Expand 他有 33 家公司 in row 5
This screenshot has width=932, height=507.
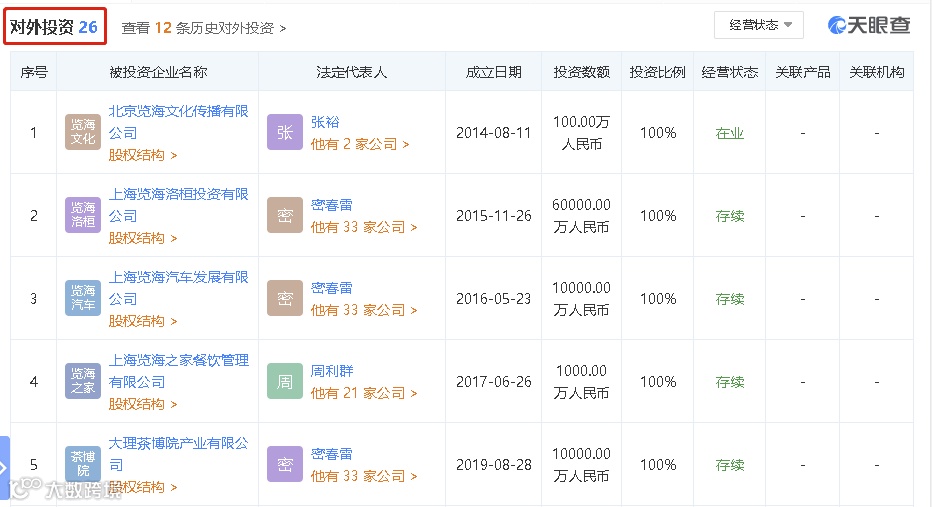364,476
